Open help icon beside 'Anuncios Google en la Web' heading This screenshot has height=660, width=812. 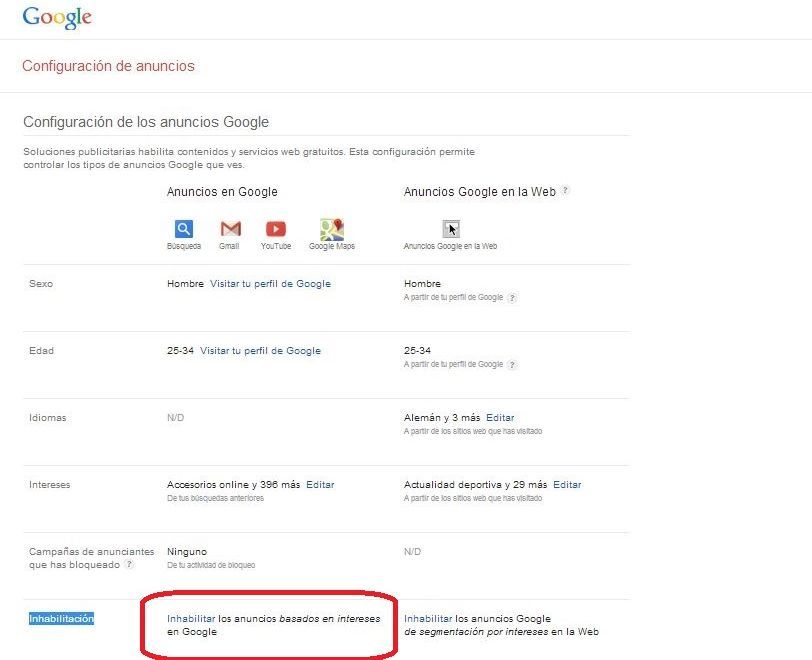click(566, 190)
